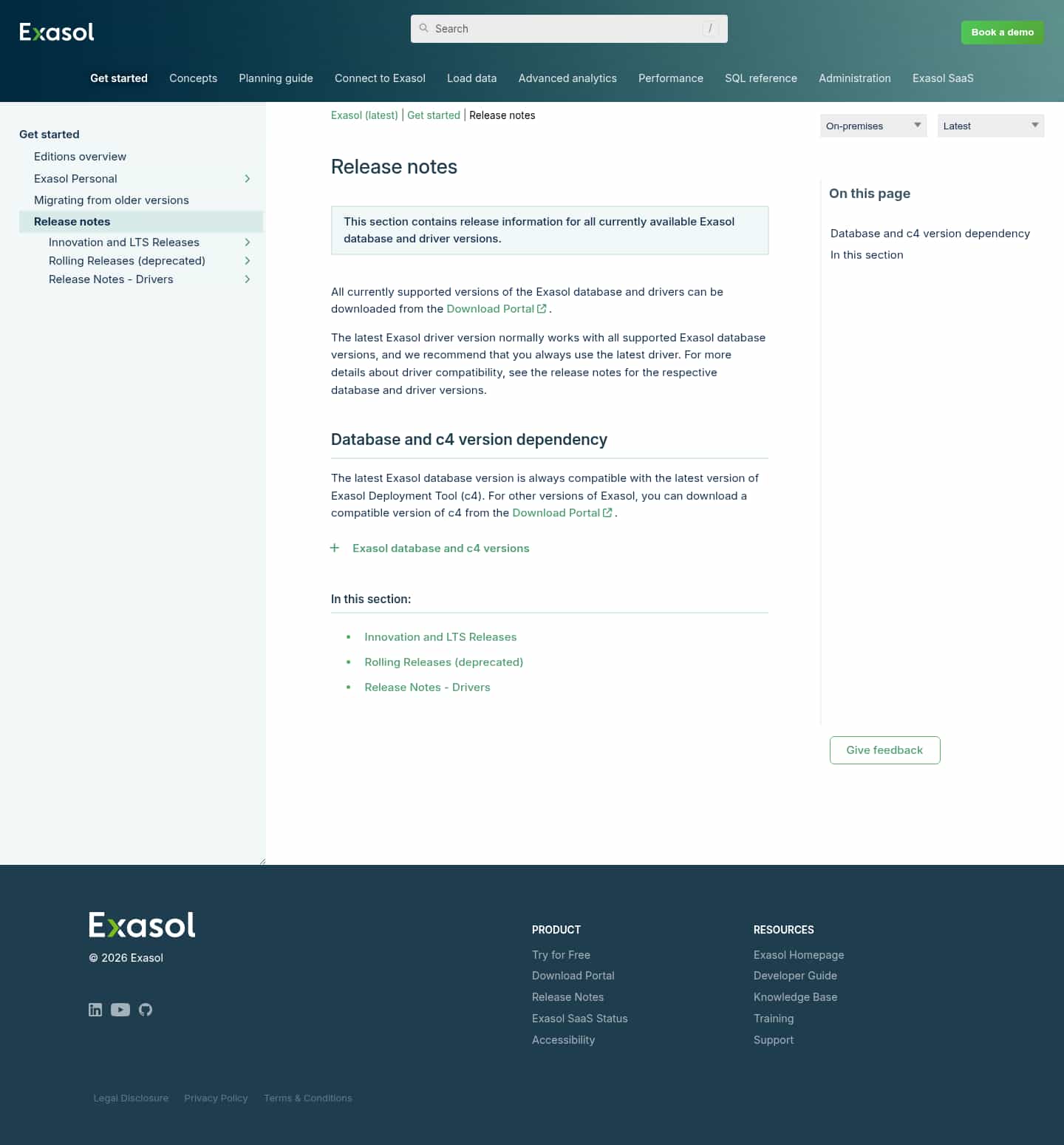
Task: Open the Privacy Policy footer link
Action: (x=216, y=1098)
